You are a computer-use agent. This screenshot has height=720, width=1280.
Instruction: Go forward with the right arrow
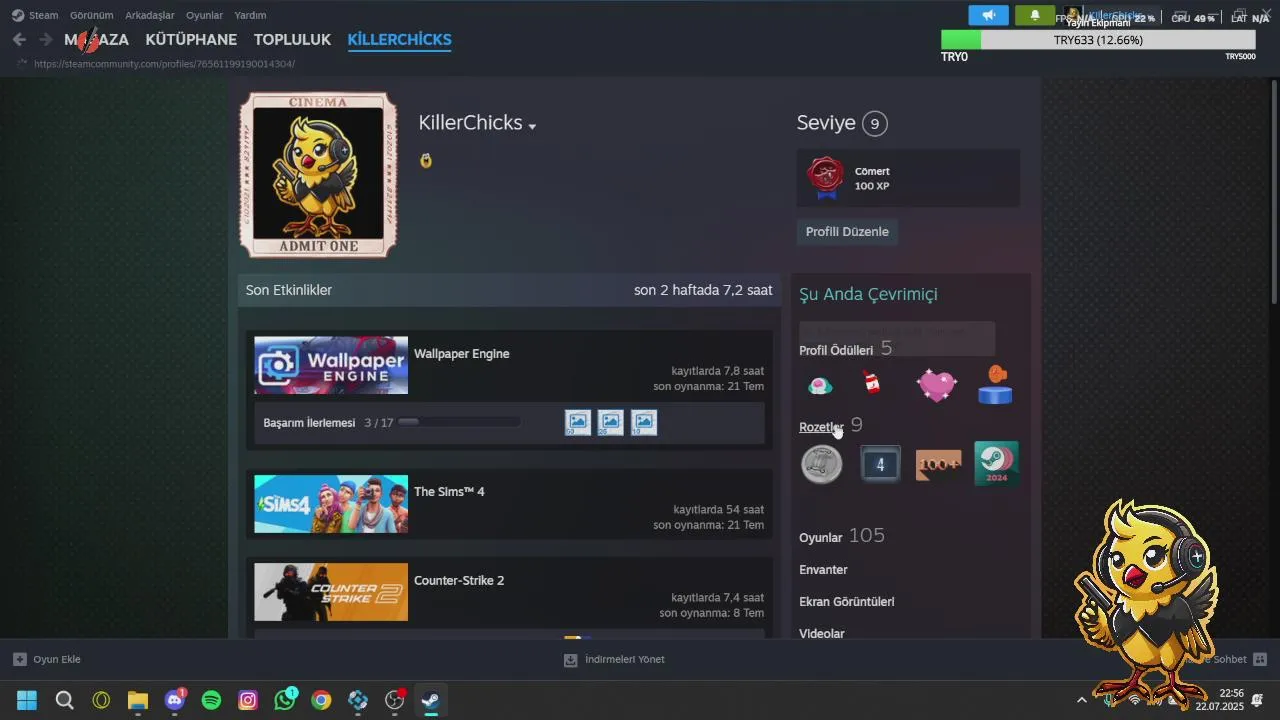(45, 40)
